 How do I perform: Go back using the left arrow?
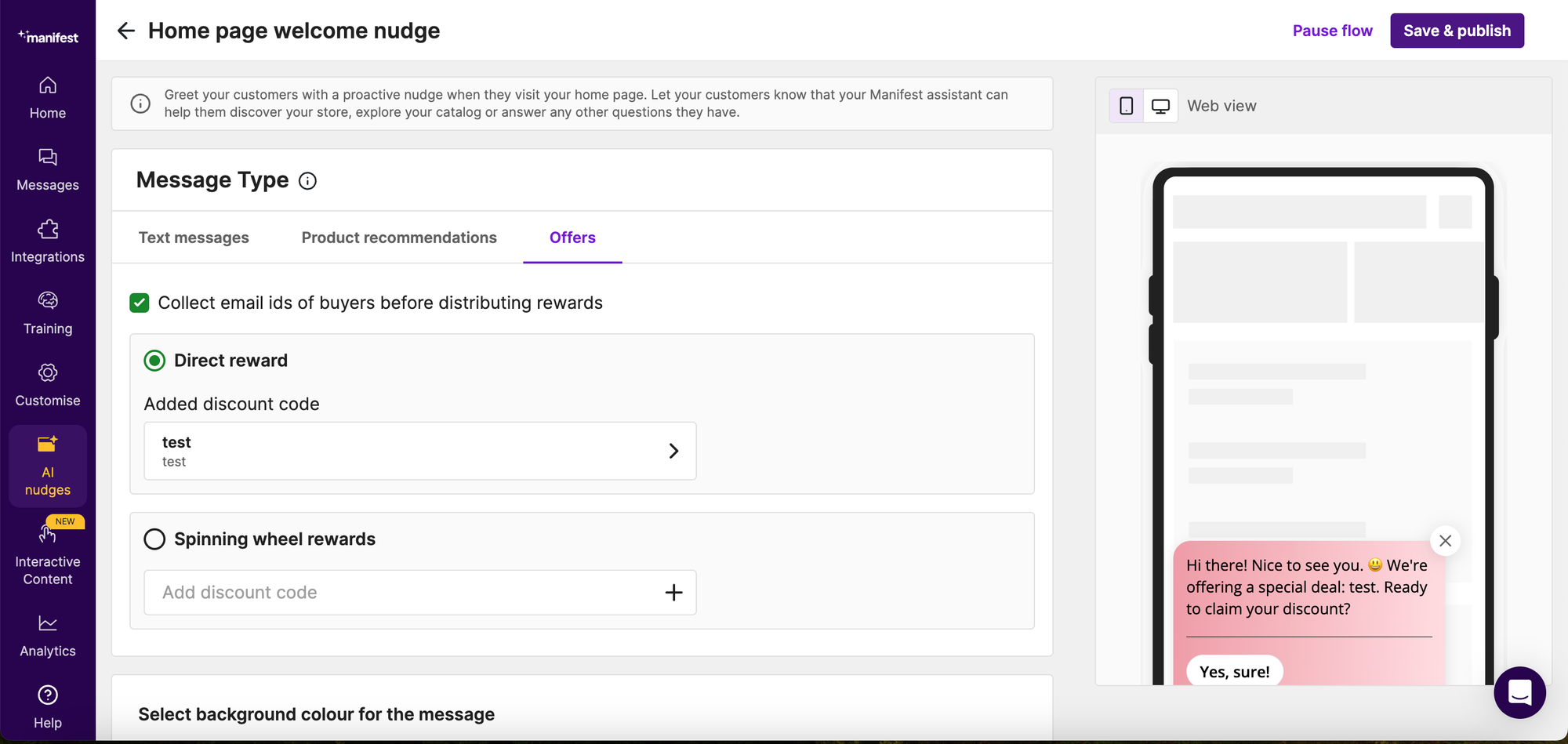pyautogui.click(x=125, y=31)
